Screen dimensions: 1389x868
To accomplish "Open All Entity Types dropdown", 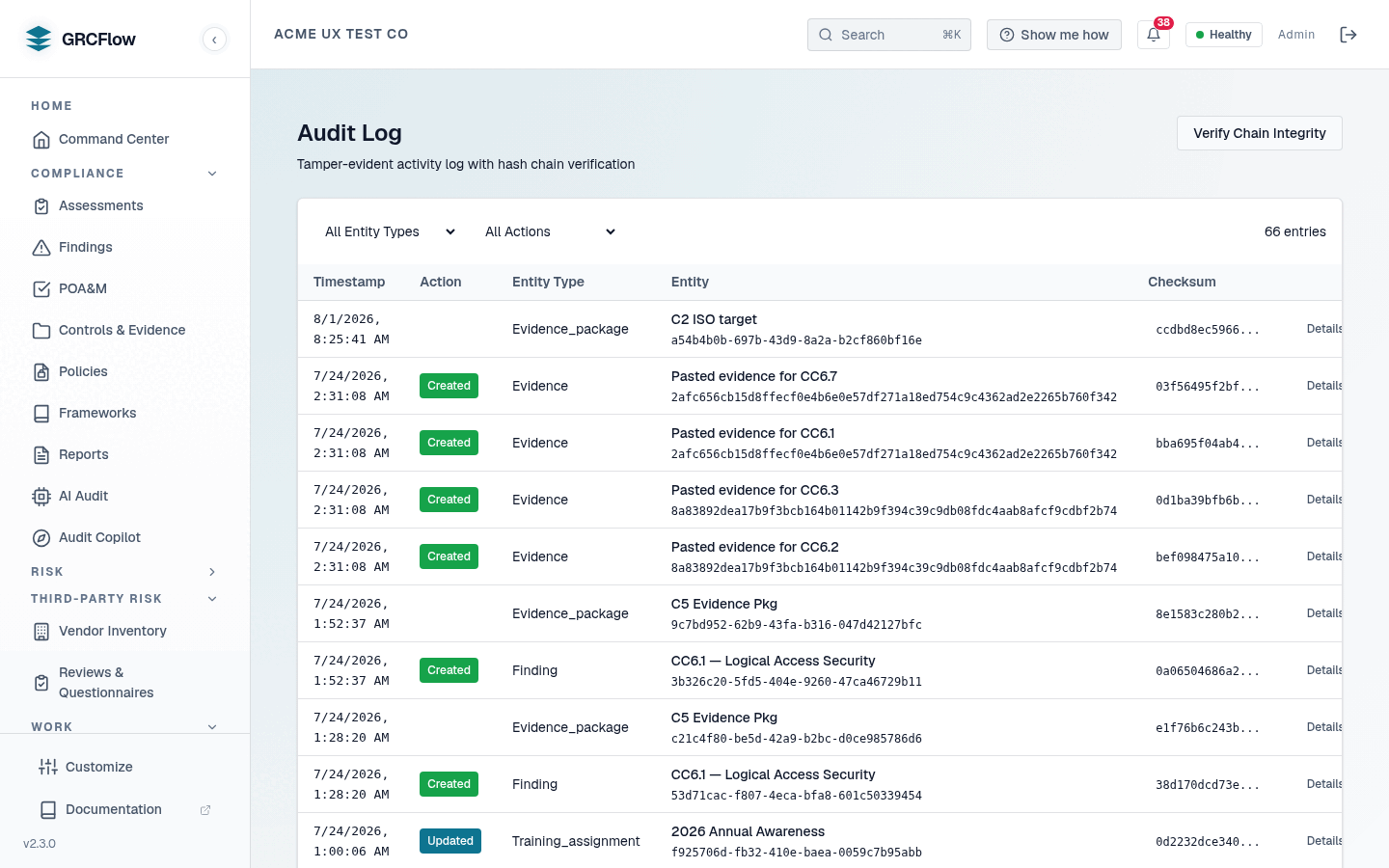I will [x=391, y=231].
